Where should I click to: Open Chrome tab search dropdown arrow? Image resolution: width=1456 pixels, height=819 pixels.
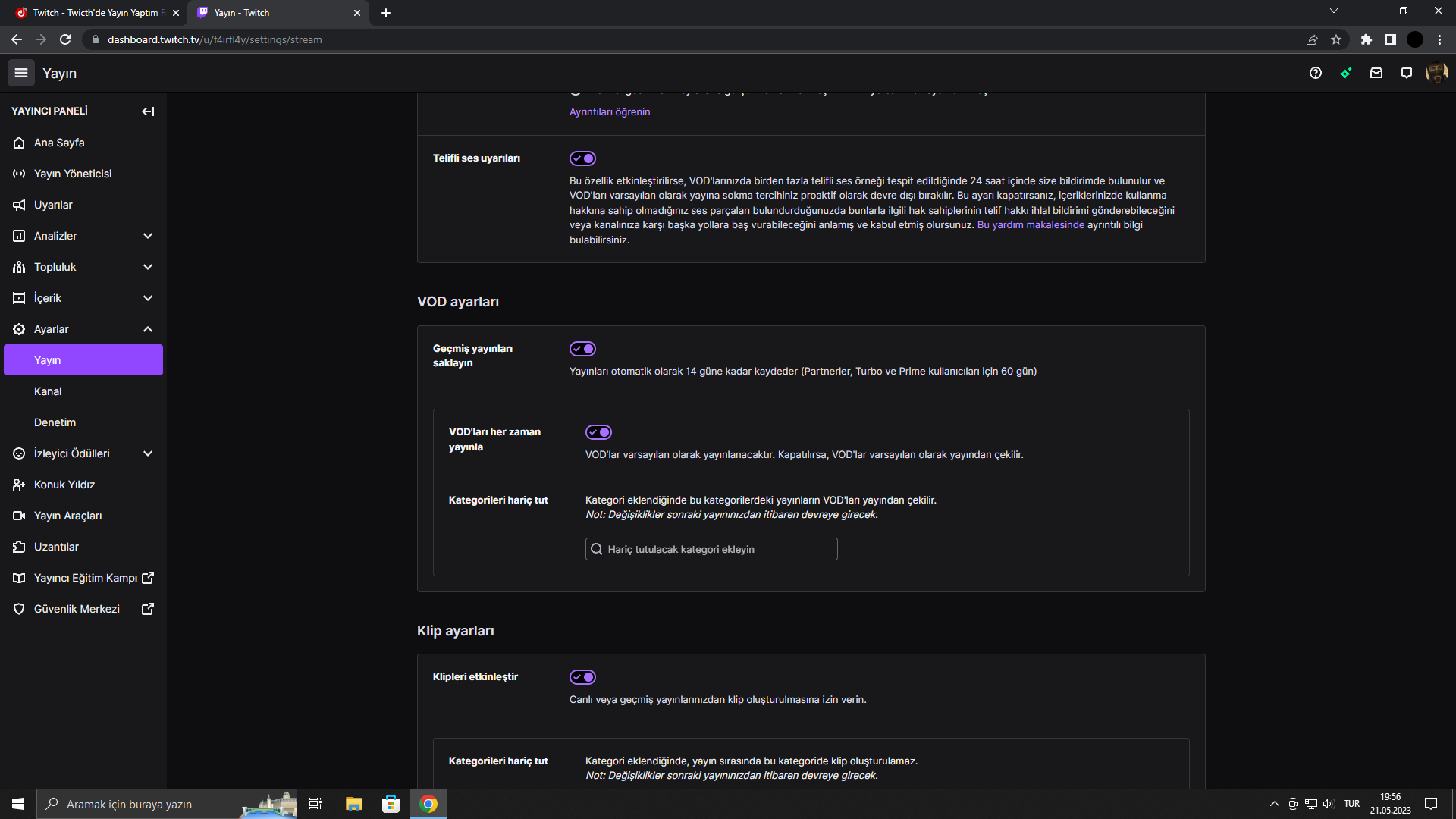coord(1334,11)
